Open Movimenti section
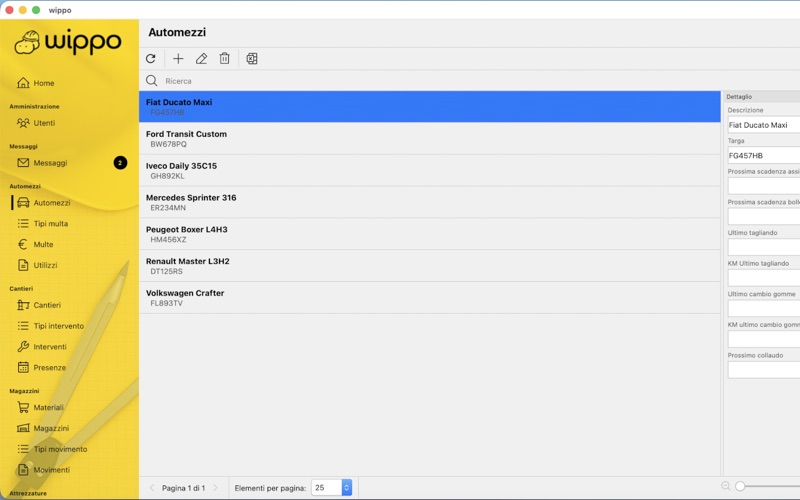The width and height of the screenshot is (800, 500). click(52, 470)
